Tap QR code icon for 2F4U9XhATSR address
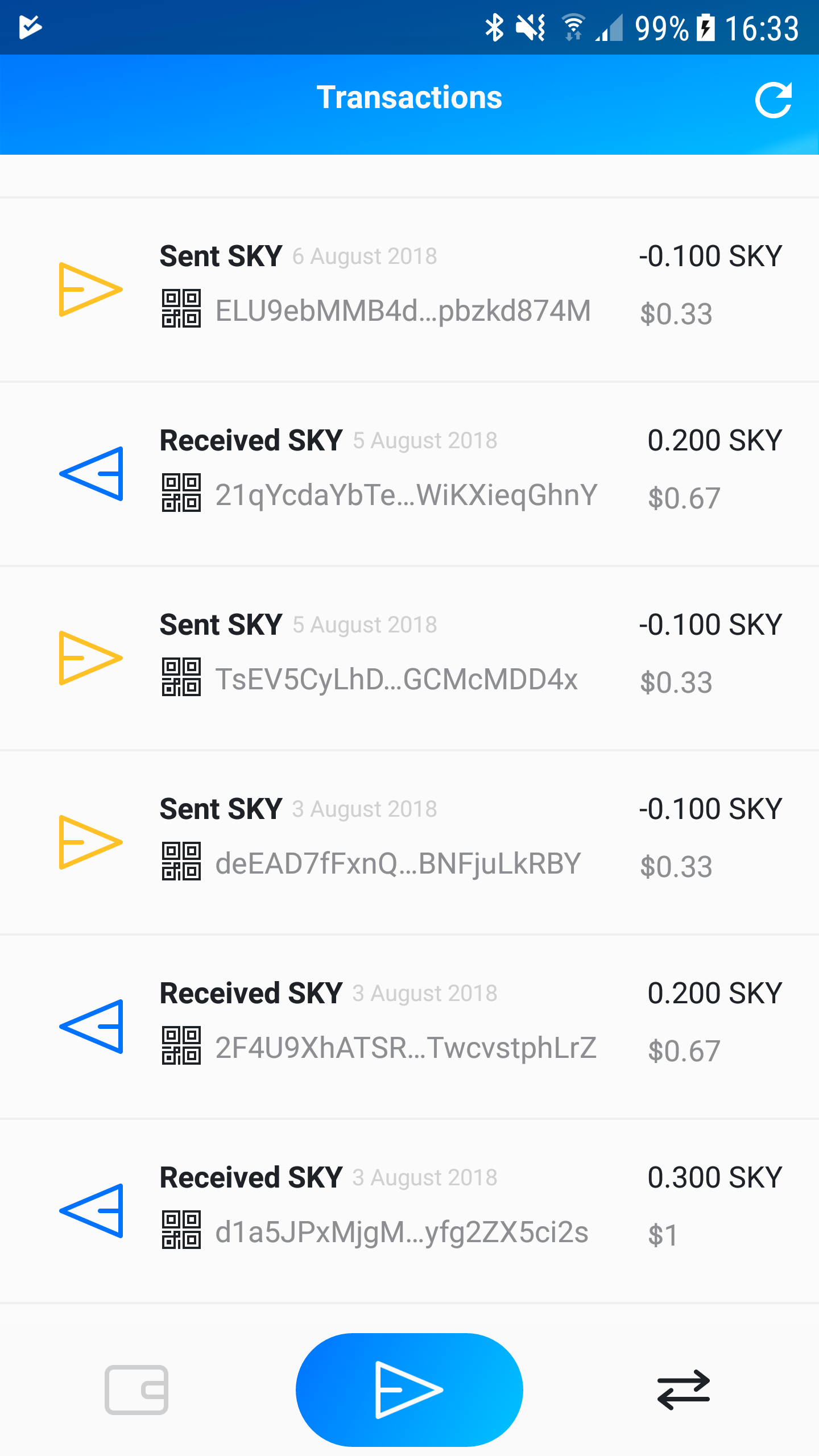Image resolution: width=819 pixels, height=1456 pixels. (181, 1046)
